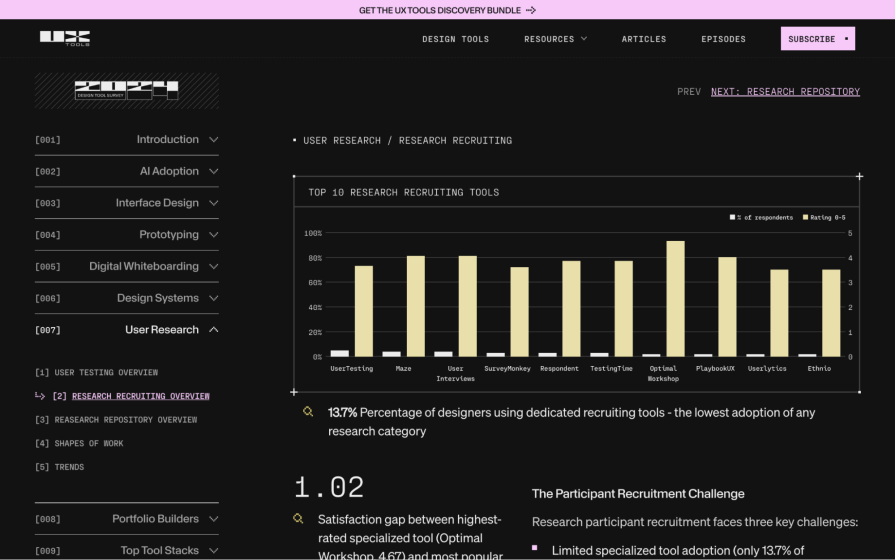Image resolution: width=895 pixels, height=560 pixels.
Task: Open User Testing Overview sub-item
Action: (97, 373)
